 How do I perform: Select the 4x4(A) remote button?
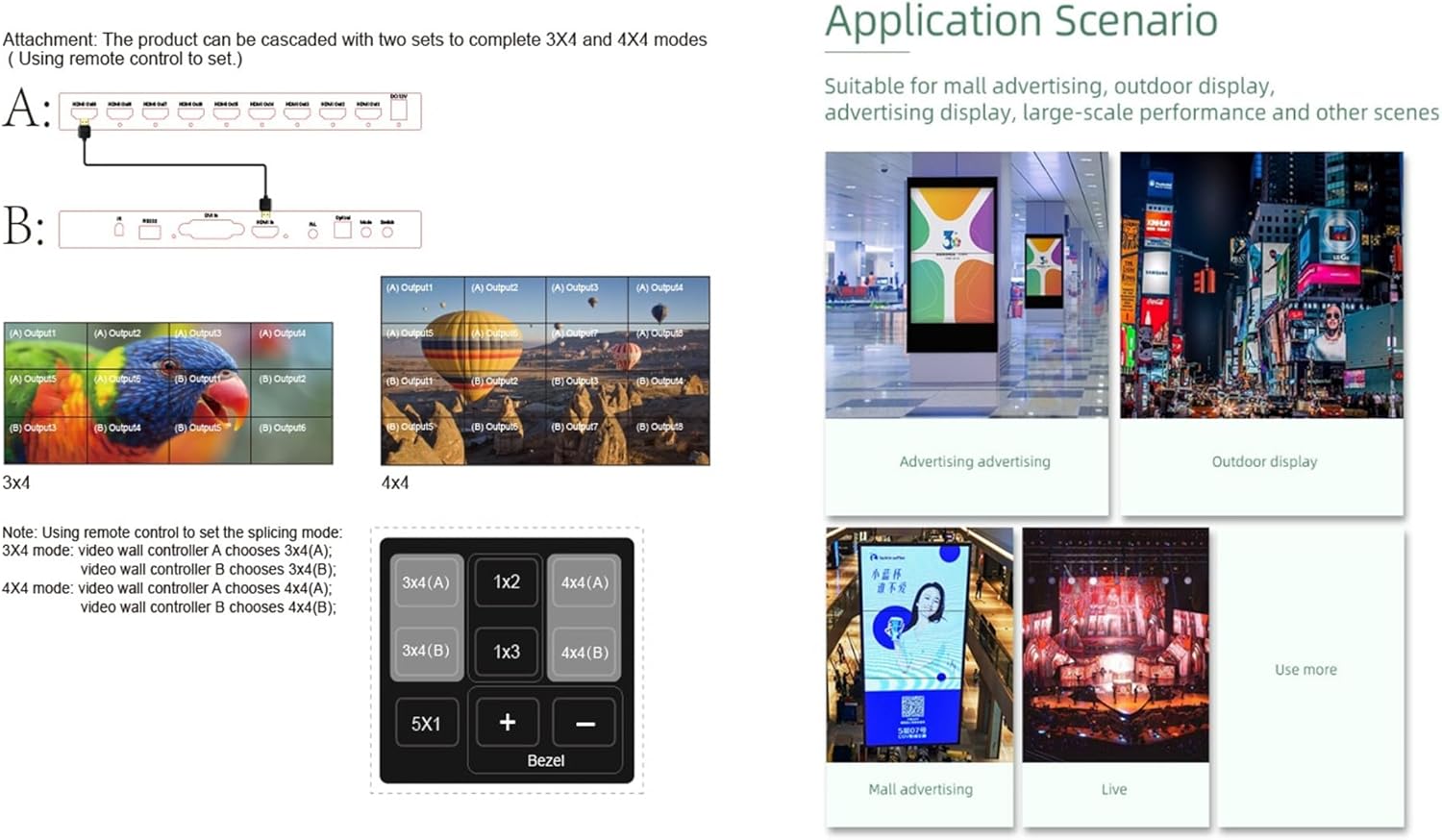coord(584,582)
